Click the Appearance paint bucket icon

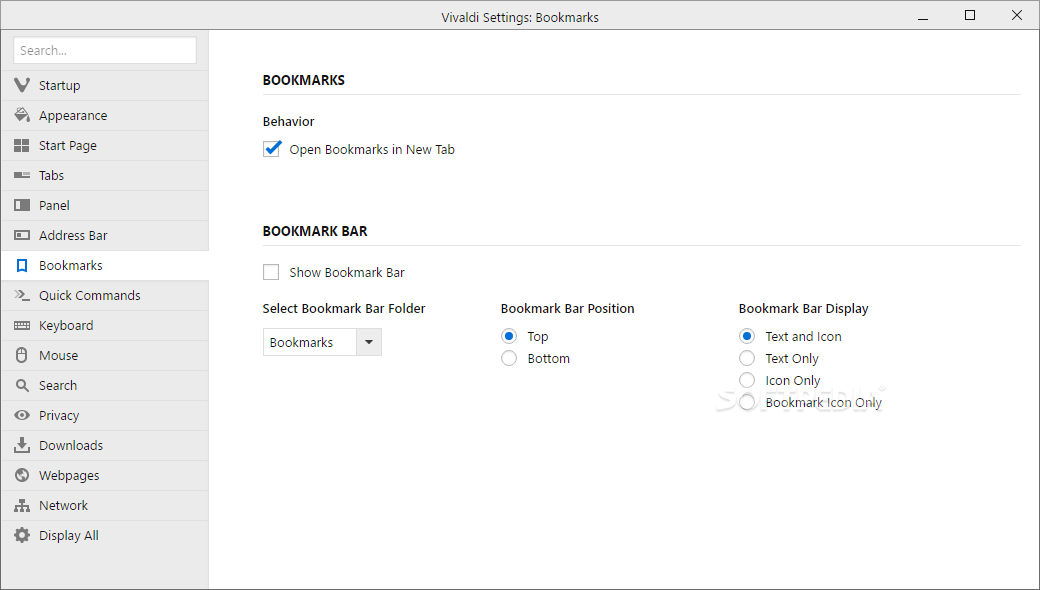point(22,115)
